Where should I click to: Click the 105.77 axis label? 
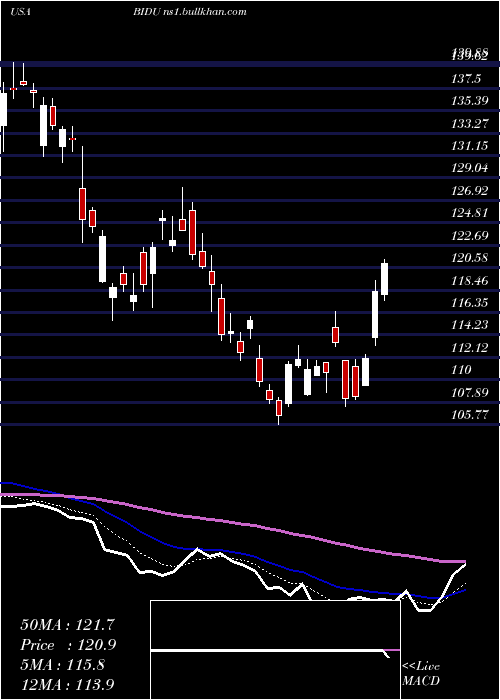tap(470, 415)
